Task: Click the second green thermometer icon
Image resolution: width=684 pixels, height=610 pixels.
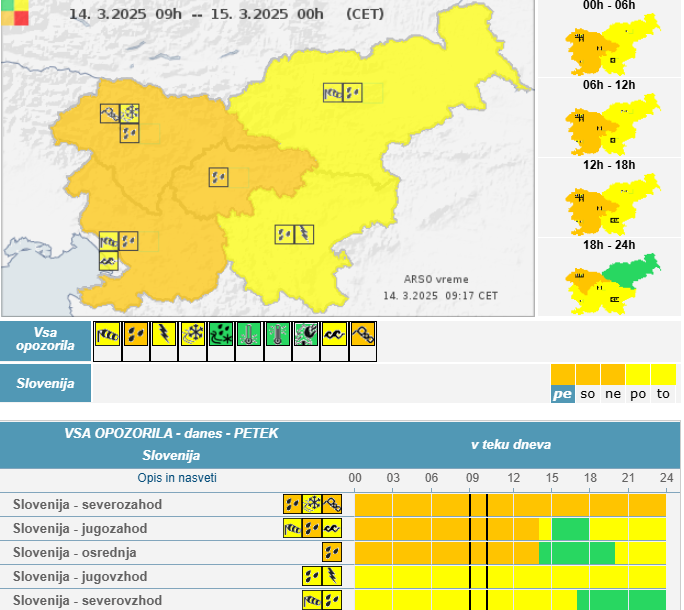Action: [x=277, y=335]
